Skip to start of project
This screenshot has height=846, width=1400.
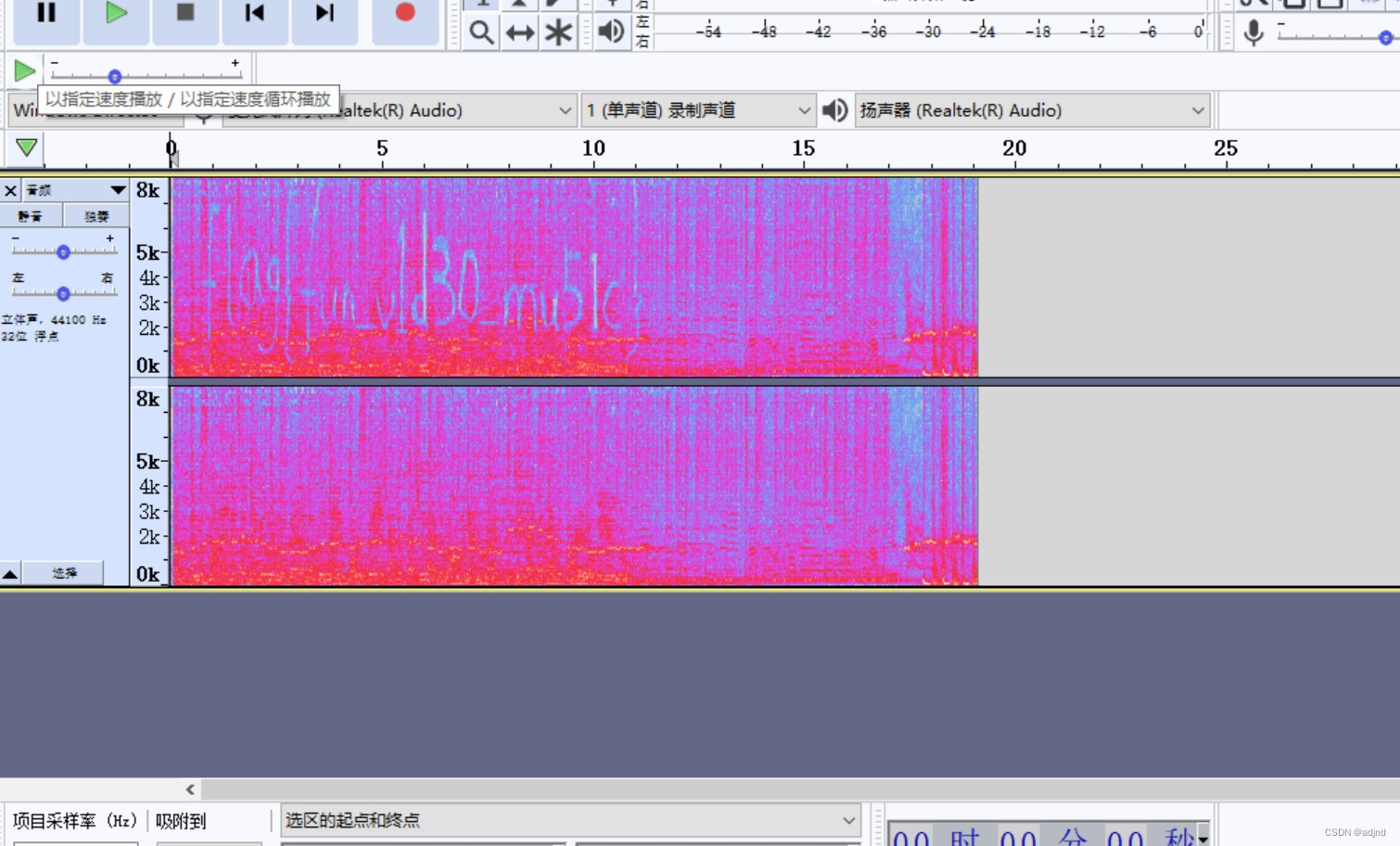[255, 15]
